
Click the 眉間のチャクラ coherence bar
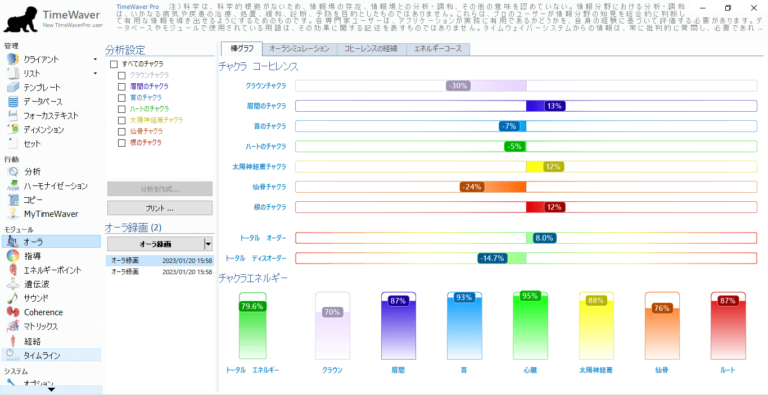click(526, 106)
